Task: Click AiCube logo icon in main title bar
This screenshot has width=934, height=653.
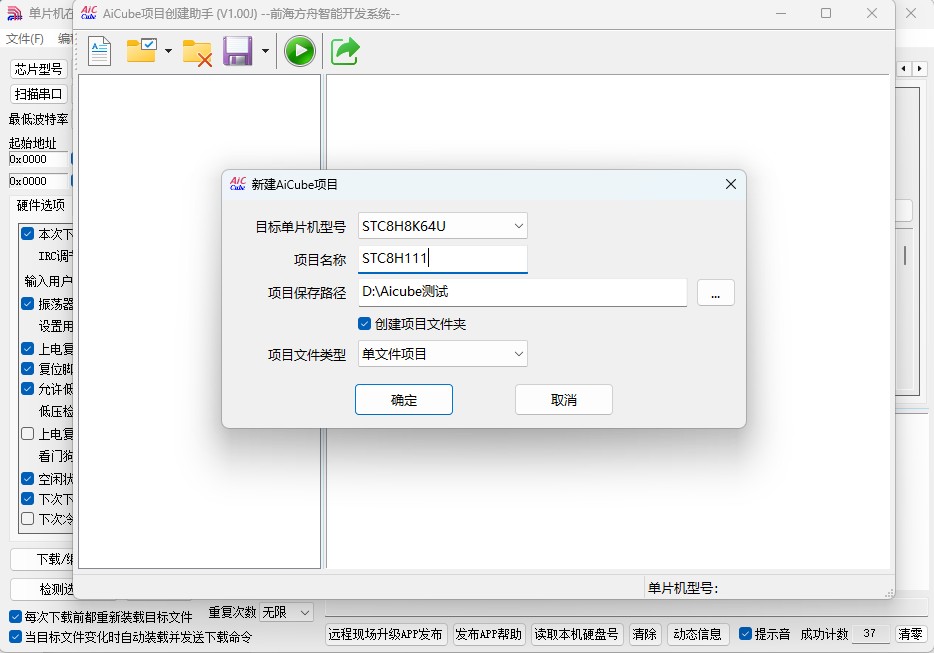Action: coord(89,13)
